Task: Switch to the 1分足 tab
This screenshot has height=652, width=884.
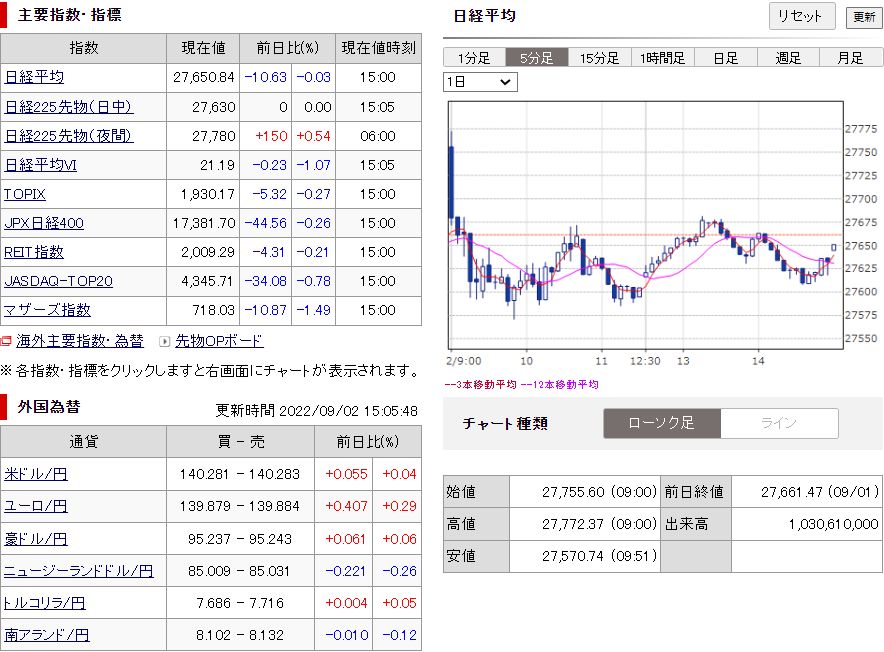Action: [474, 58]
